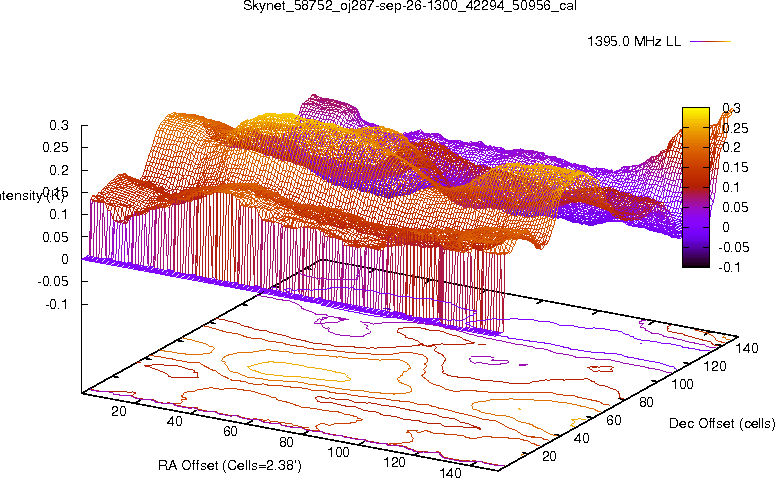This screenshot has width=775, height=478.
Task: Click the 20 tick on the Dec Offset axis
Action: [549, 456]
